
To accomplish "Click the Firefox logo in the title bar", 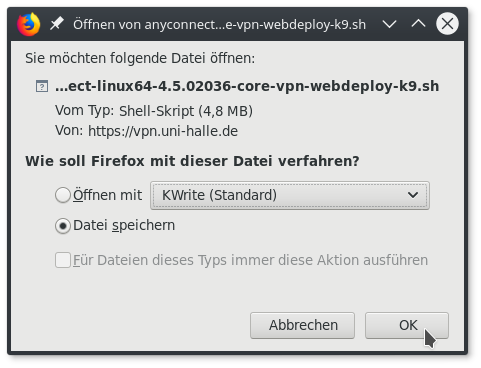I will tap(29, 24).
